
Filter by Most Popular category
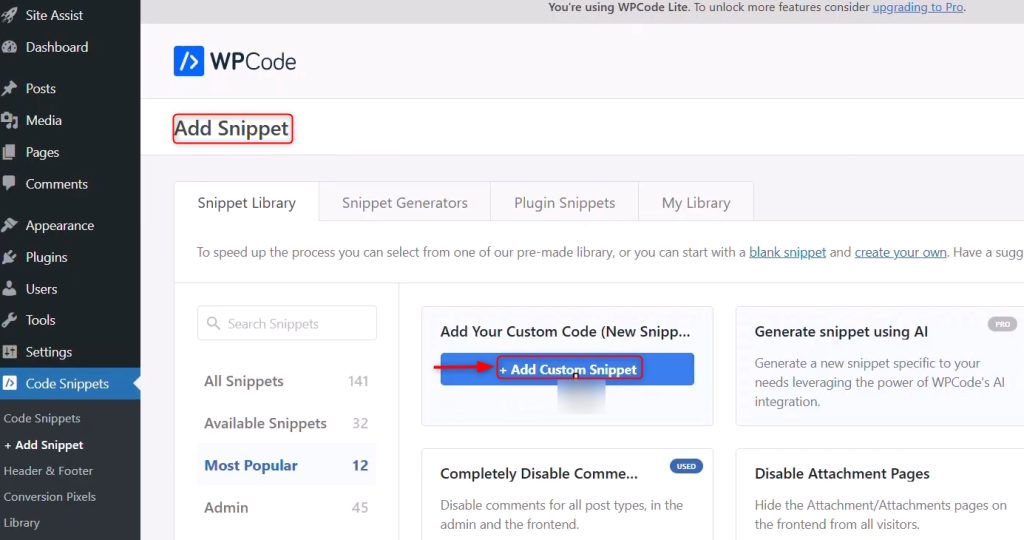286,466
